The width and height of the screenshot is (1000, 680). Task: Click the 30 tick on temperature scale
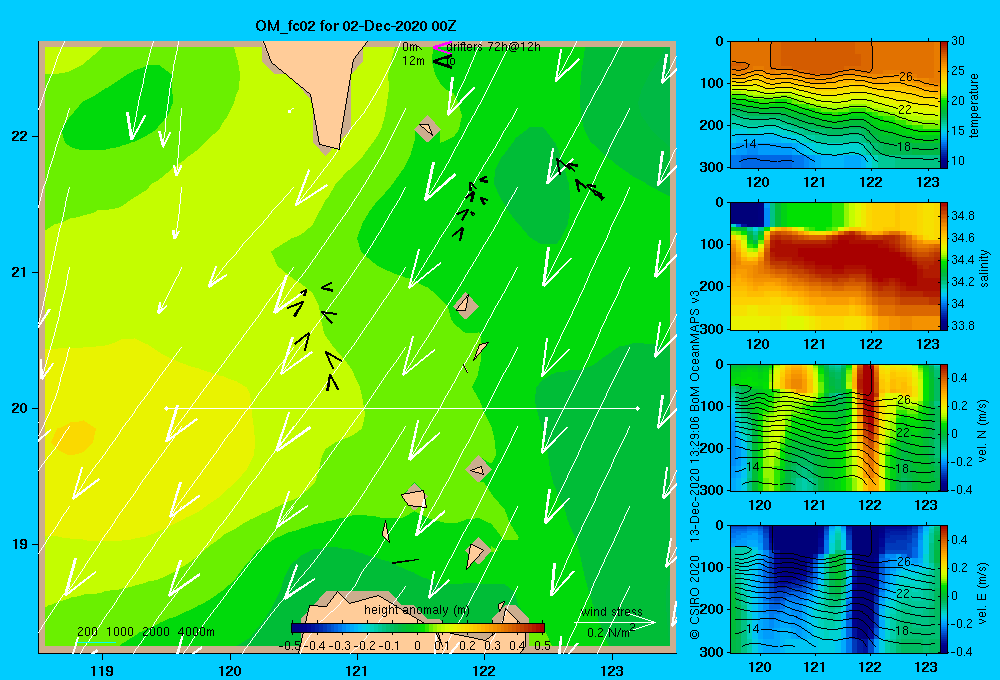(x=958, y=41)
